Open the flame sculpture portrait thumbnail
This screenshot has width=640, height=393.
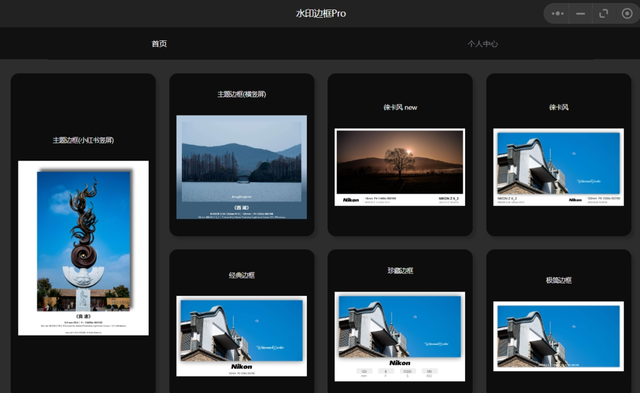83,248
